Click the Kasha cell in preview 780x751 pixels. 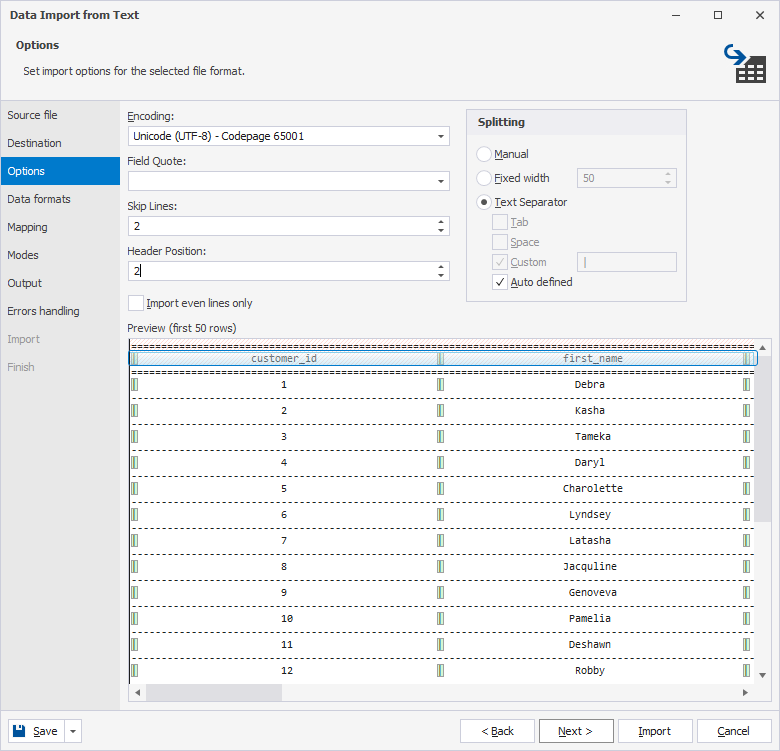point(589,410)
